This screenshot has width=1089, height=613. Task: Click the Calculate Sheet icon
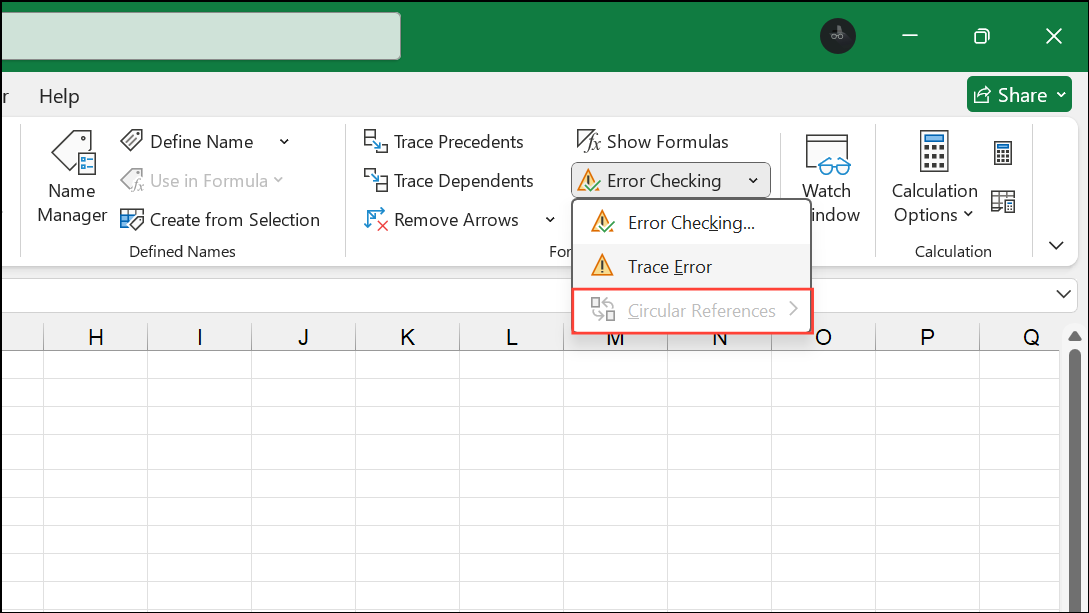(x=1003, y=202)
